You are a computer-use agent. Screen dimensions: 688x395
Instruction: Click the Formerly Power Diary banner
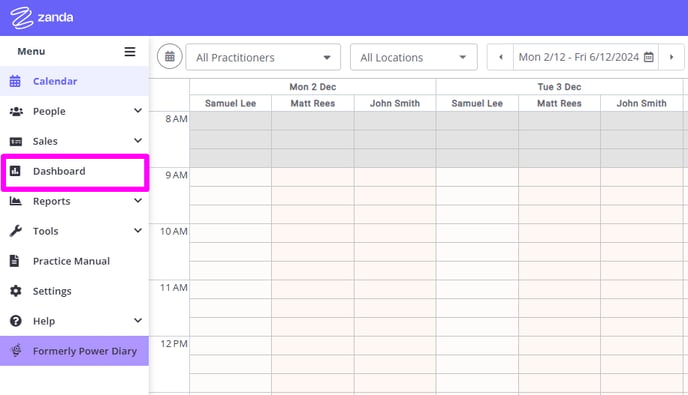[x=75, y=351]
